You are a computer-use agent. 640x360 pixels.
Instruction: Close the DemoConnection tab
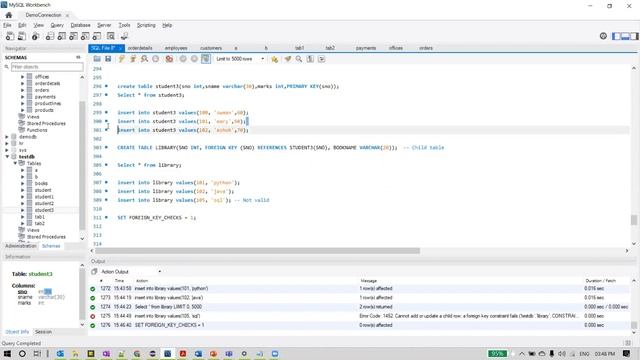67,16
